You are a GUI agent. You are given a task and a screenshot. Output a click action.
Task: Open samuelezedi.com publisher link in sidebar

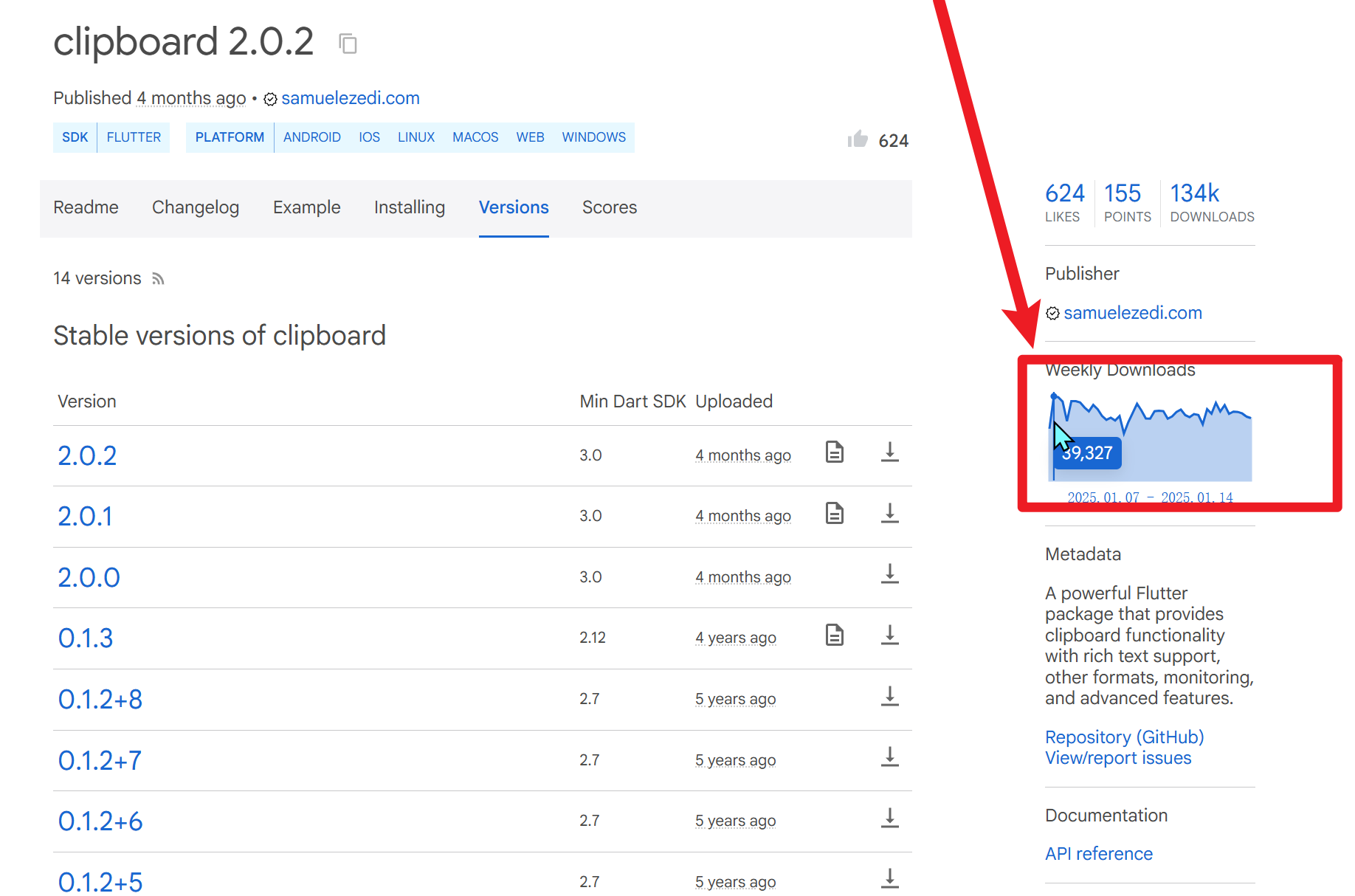click(1132, 313)
